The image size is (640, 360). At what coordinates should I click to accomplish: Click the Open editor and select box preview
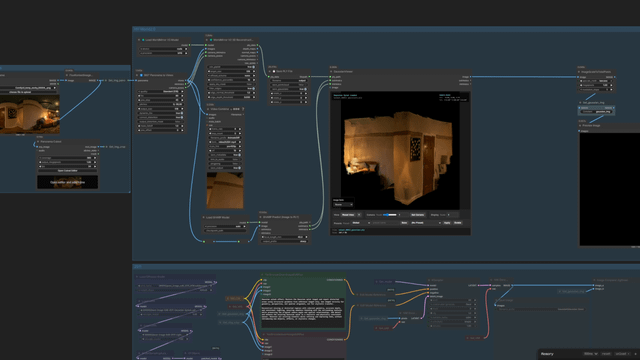click(x=67, y=182)
